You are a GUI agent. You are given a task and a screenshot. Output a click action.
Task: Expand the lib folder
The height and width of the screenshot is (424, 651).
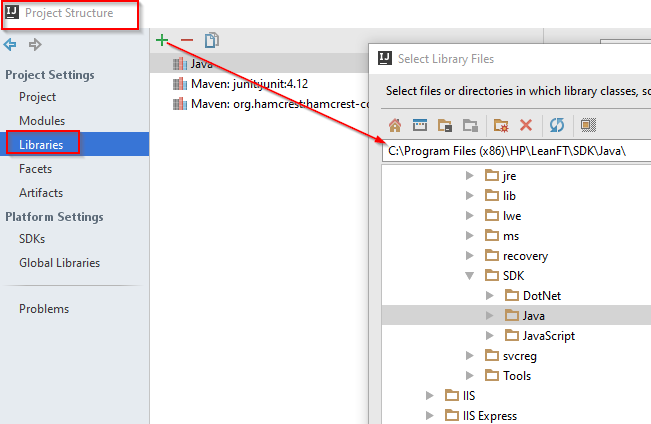click(x=470, y=196)
